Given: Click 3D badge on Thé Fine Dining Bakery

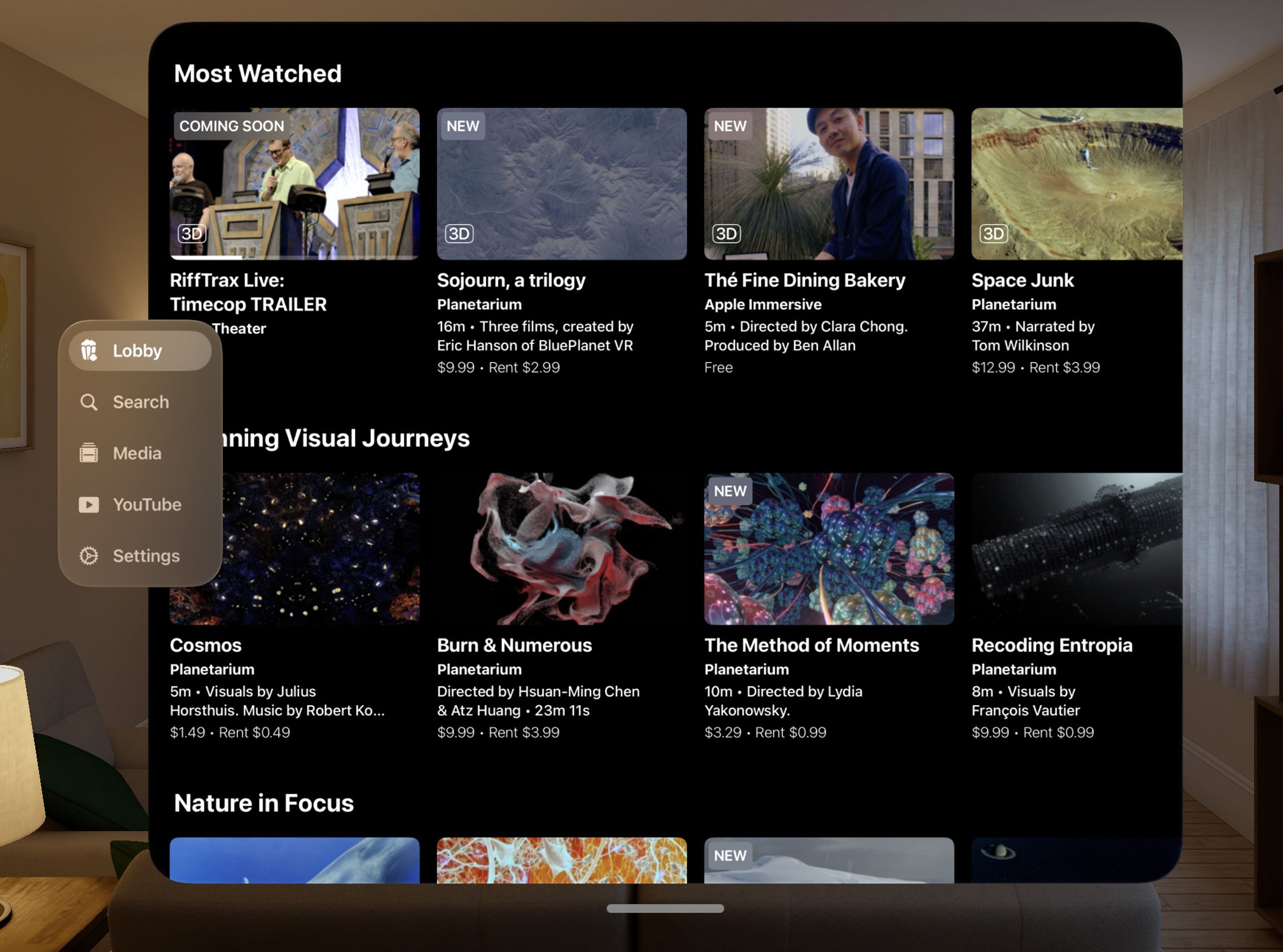Looking at the screenshot, I should [726, 233].
